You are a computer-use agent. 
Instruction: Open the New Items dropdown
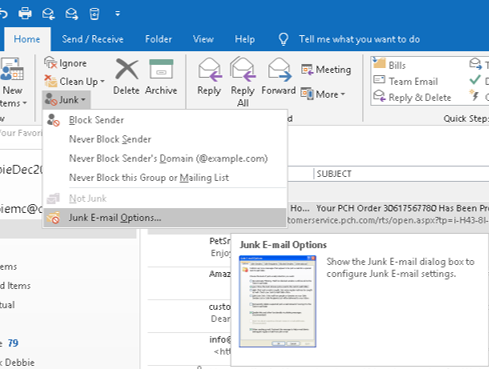point(12,83)
